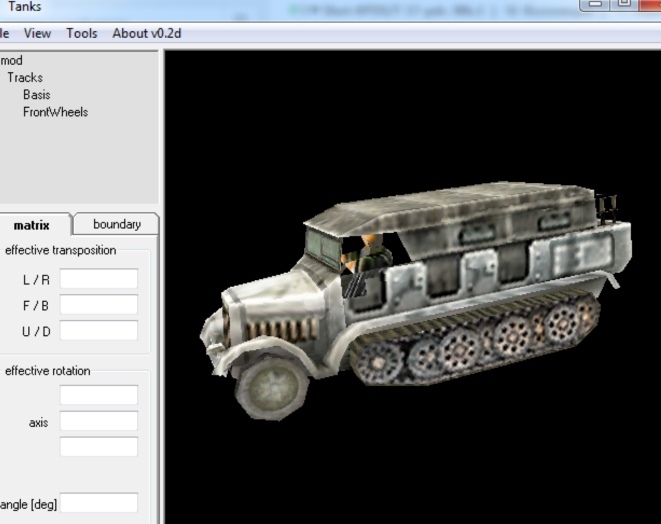Maximize the Tanks window
The image size is (661, 524).
tap(624, 4)
